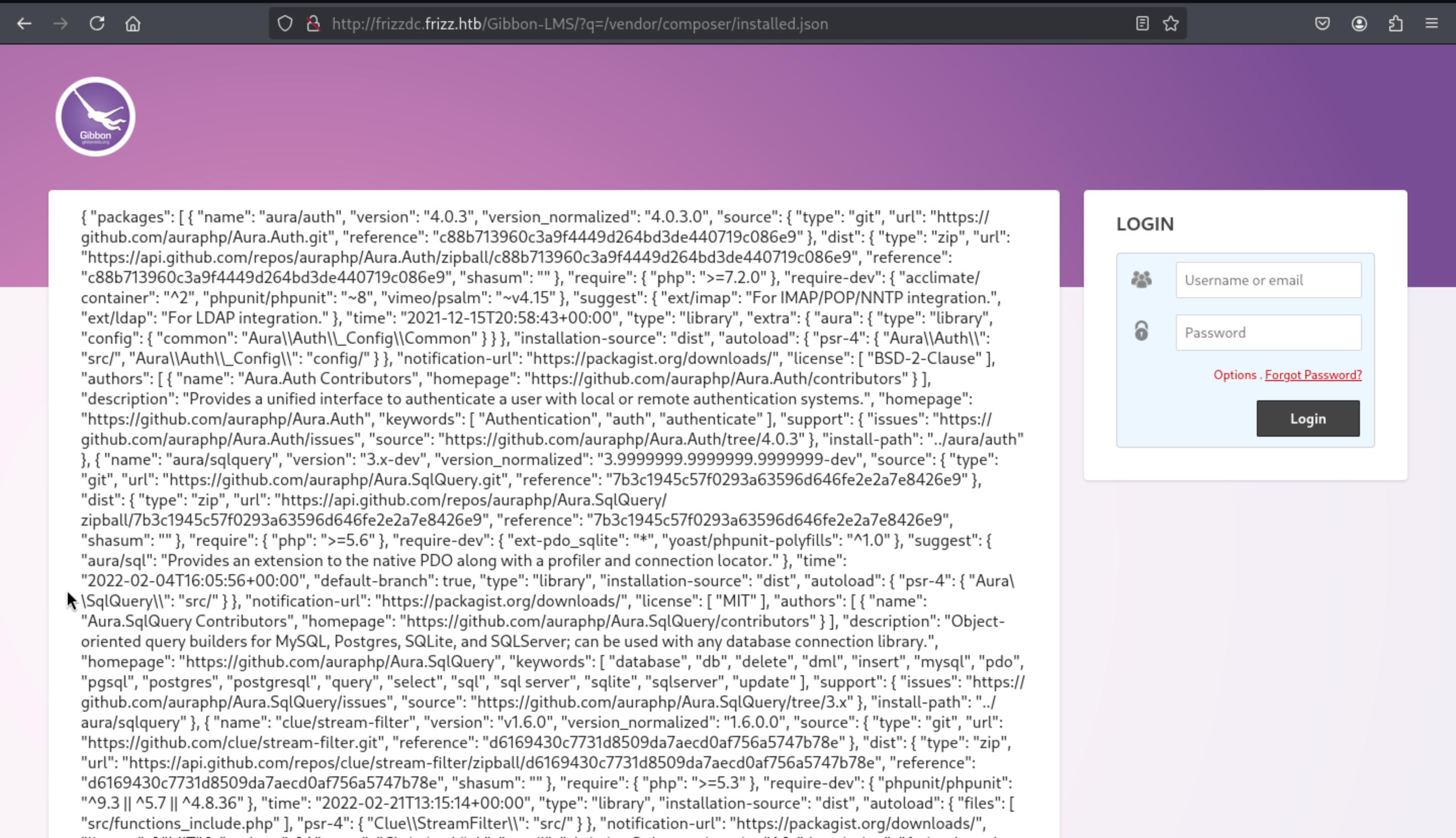Image resolution: width=1456 pixels, height=838 pixels.
Task: Click the insecure connection padlock icon
Action: coord(313,24)
